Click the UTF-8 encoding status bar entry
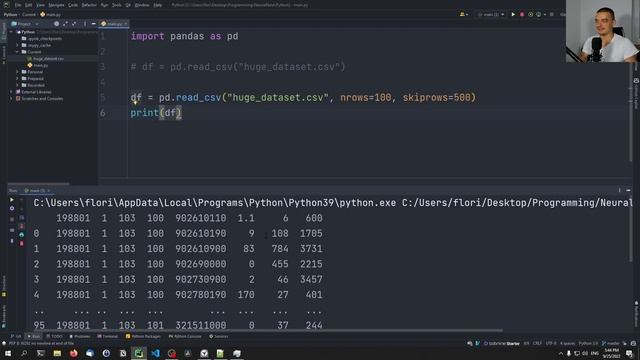The image size is (640, 360). [x=551, y=344]
